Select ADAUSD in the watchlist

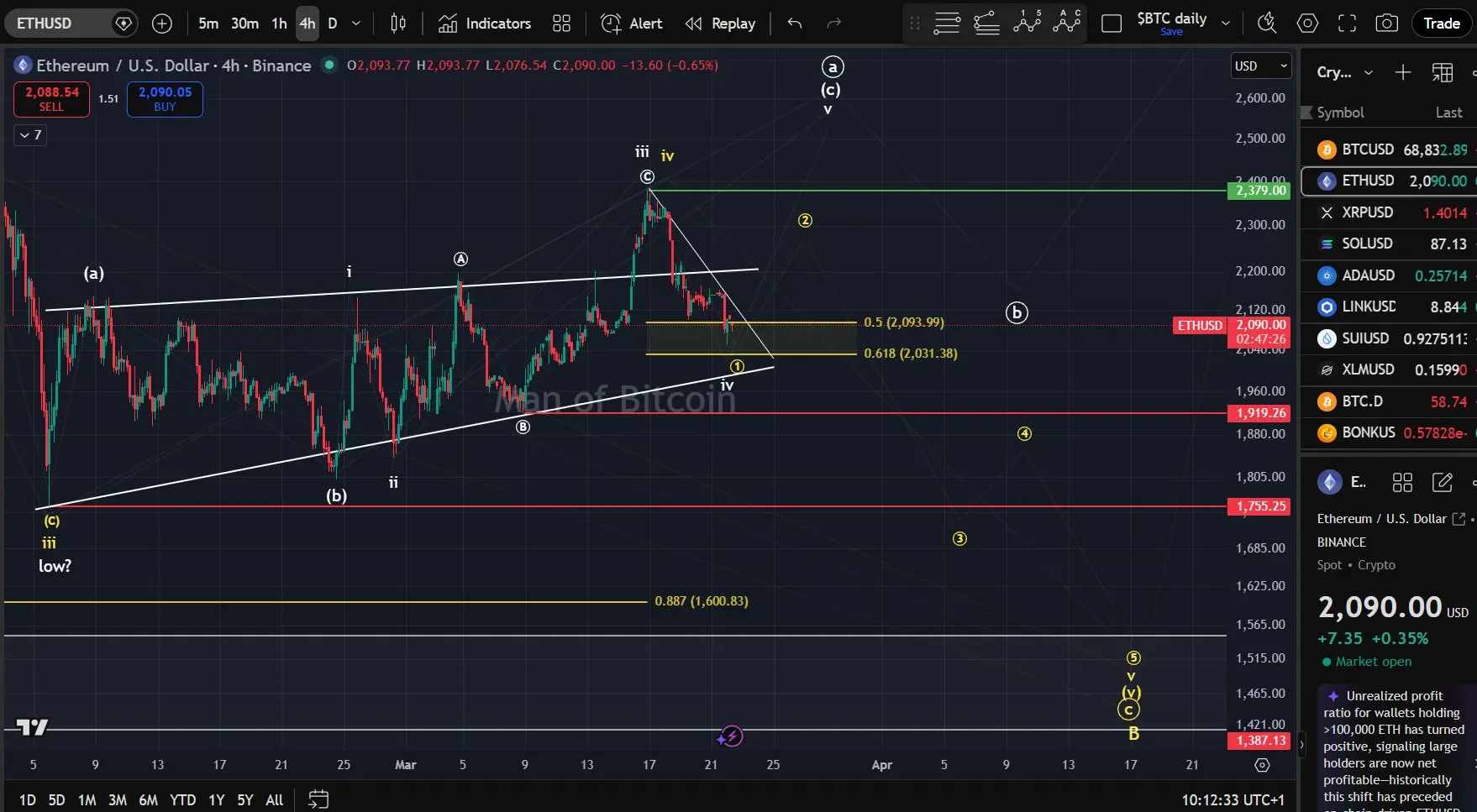tap(1389, 275)
